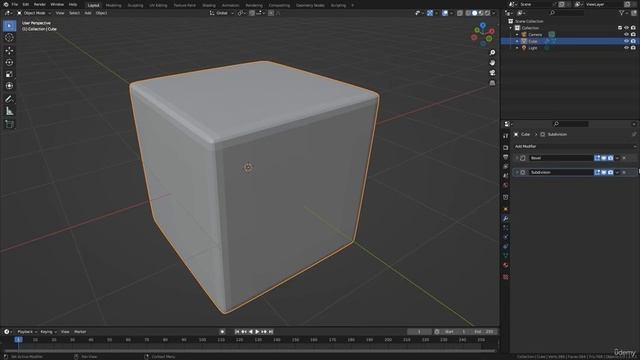Open the Edit menu

pos(26,4)
